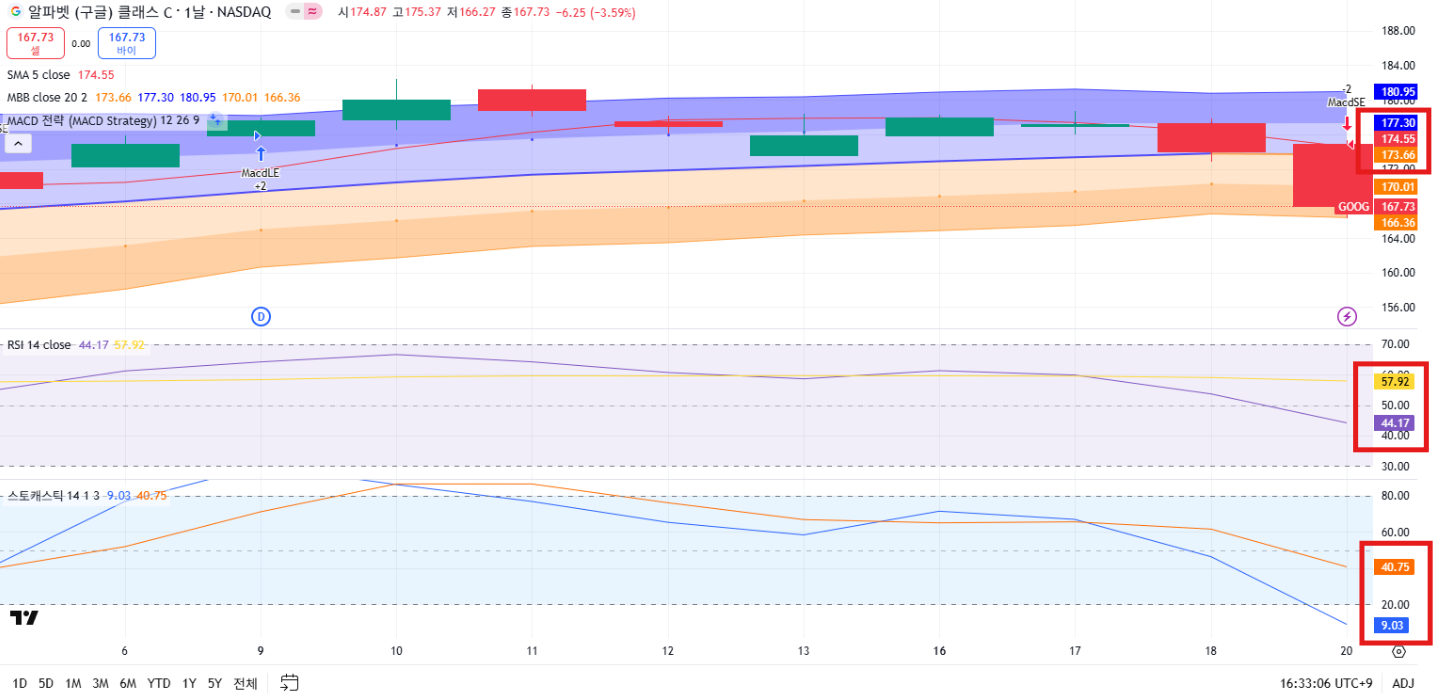Image resolution: width=1433 pixels, height=695 pixels.
Task: Select the 6M time range
Action: pos(127,684)
